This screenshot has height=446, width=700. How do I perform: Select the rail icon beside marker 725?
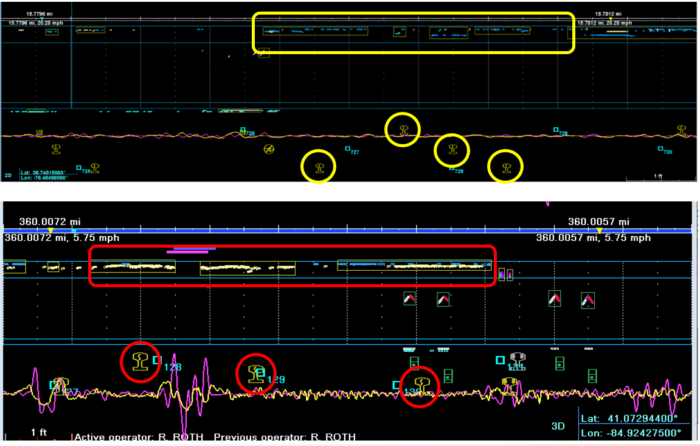(95, 168)
